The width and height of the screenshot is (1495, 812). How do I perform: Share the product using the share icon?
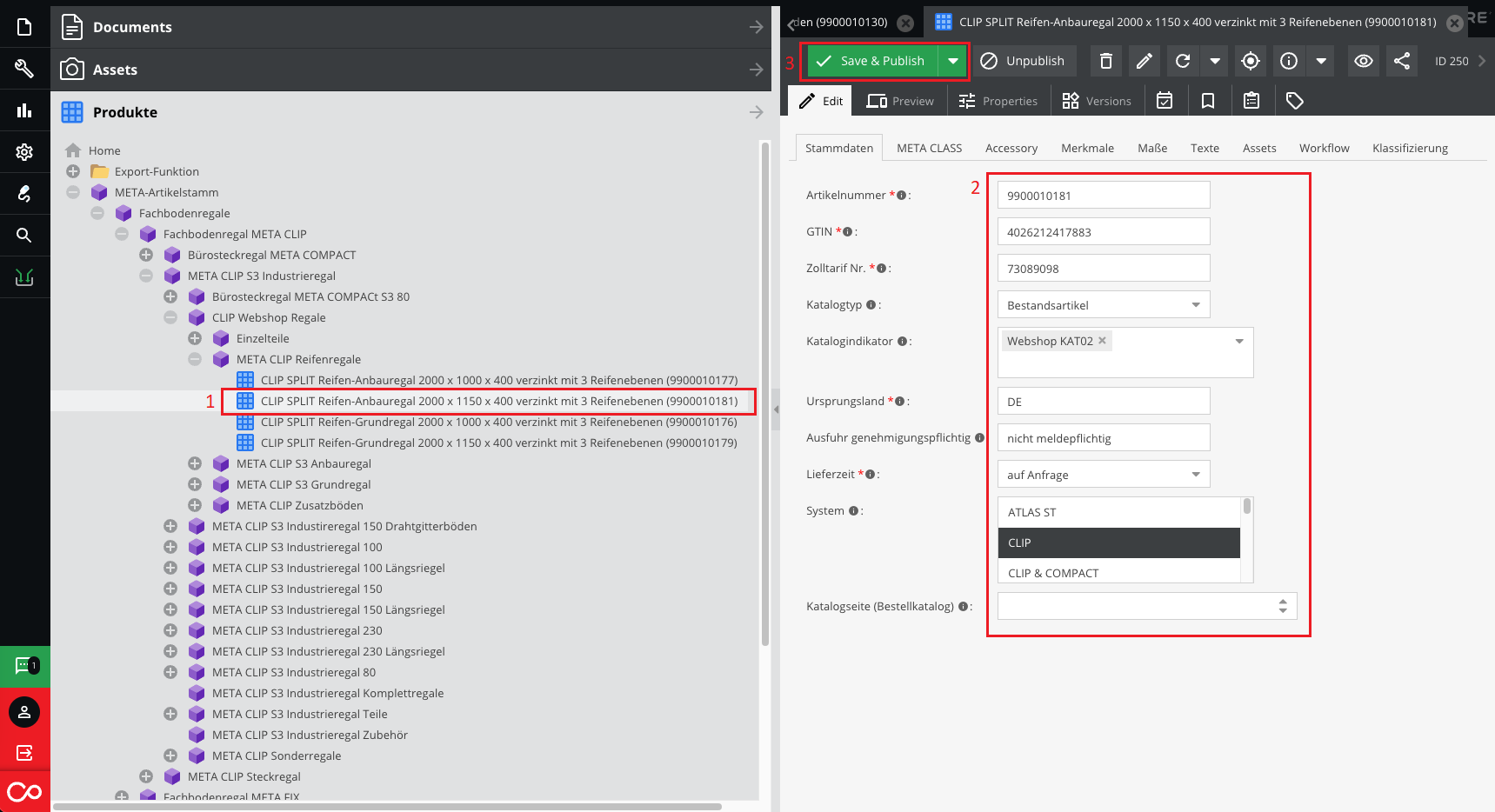(x=1401, y=61)
